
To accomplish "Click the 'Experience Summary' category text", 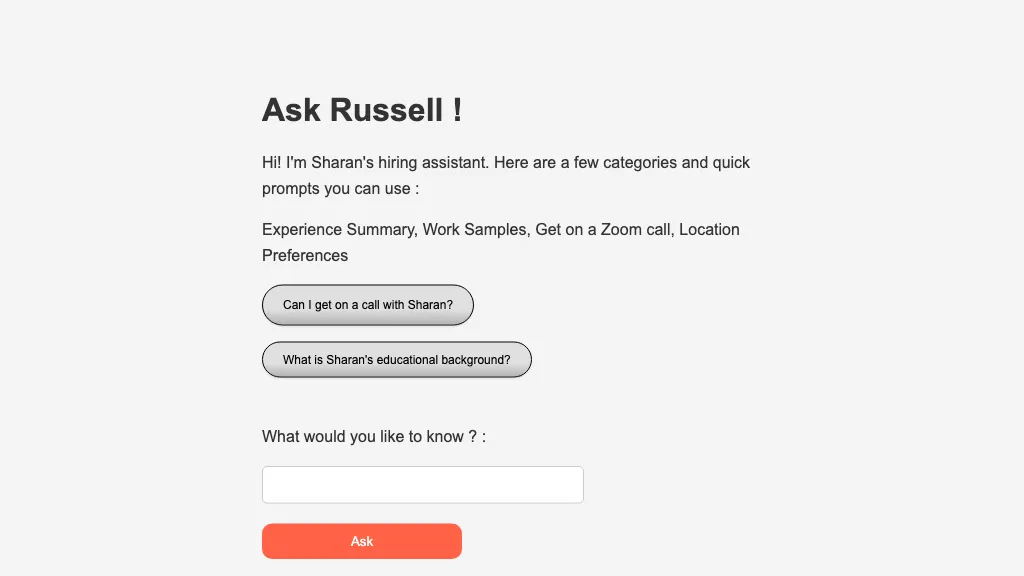I will coord(337,229).
